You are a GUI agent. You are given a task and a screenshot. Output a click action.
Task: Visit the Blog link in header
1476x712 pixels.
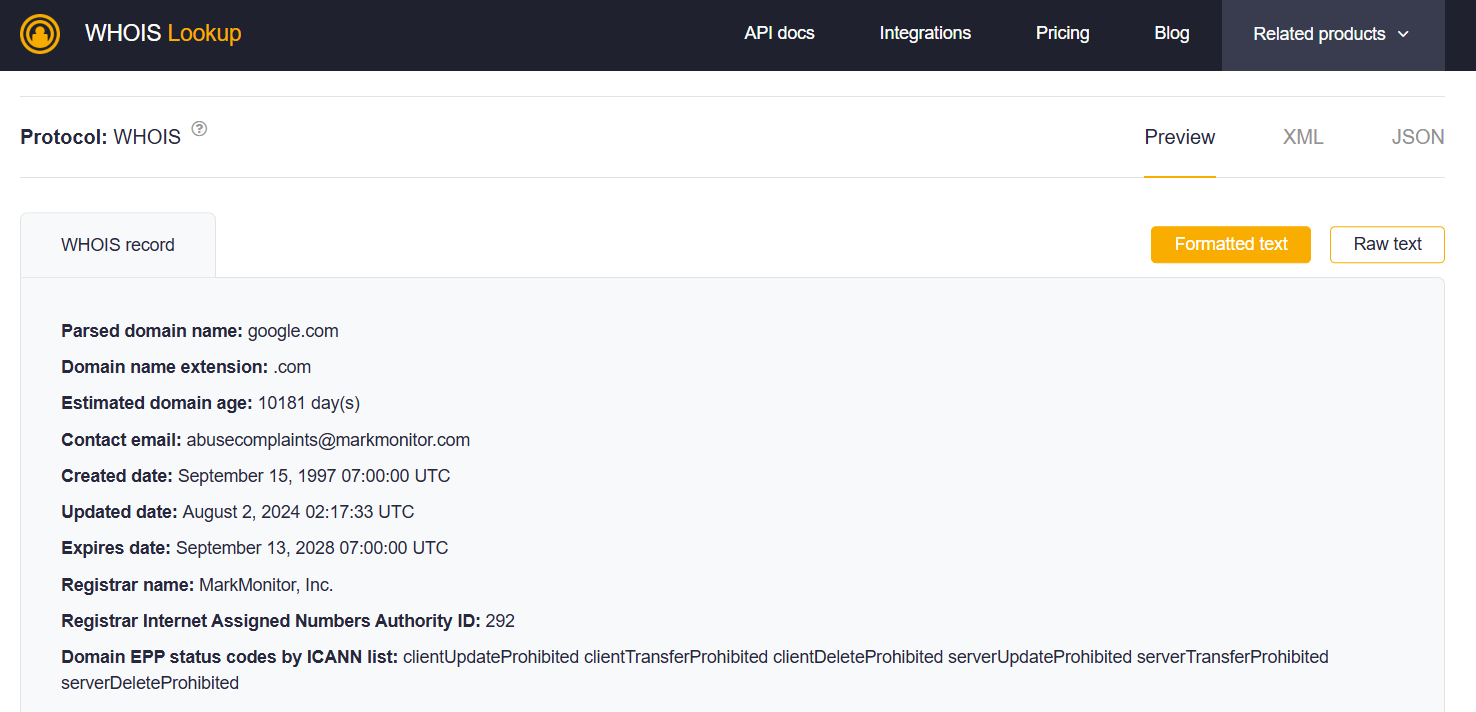1172,33
